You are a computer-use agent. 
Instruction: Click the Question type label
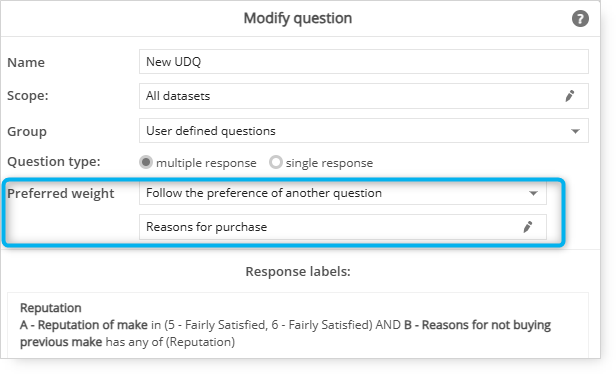coord(54,162)
